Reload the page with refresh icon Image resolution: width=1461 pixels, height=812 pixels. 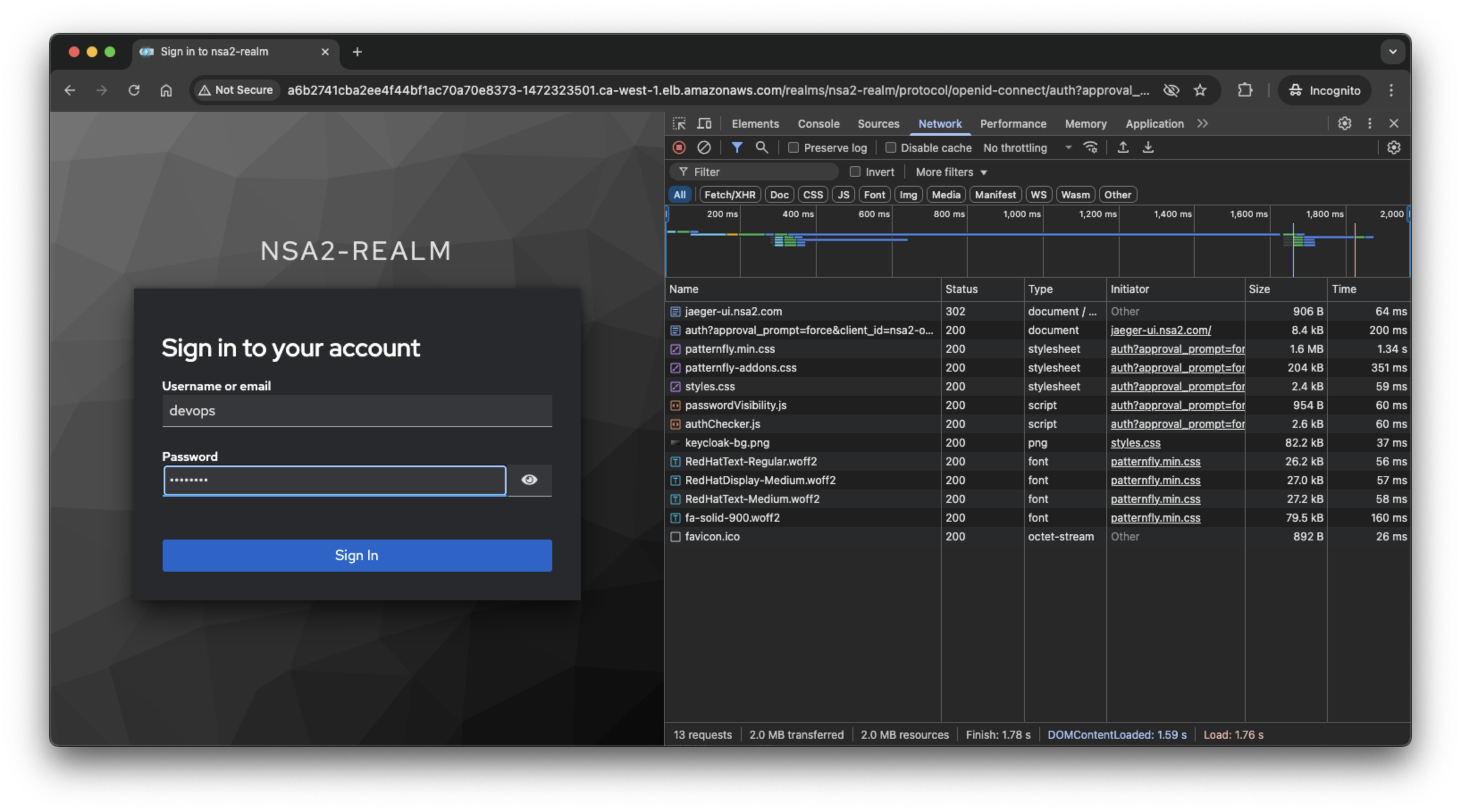click(x=134, y=90)
